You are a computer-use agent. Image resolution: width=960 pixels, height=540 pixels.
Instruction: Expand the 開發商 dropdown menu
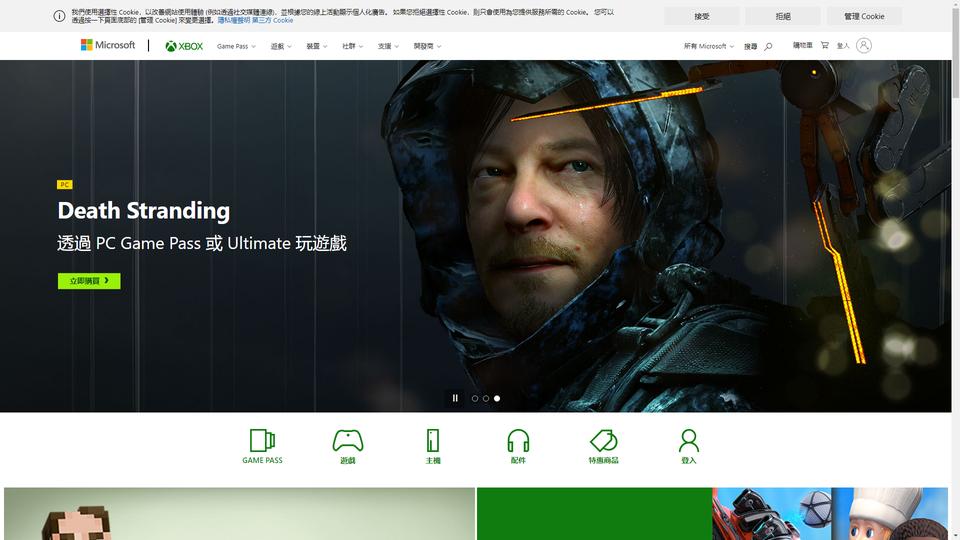click(x=427, y=46)
